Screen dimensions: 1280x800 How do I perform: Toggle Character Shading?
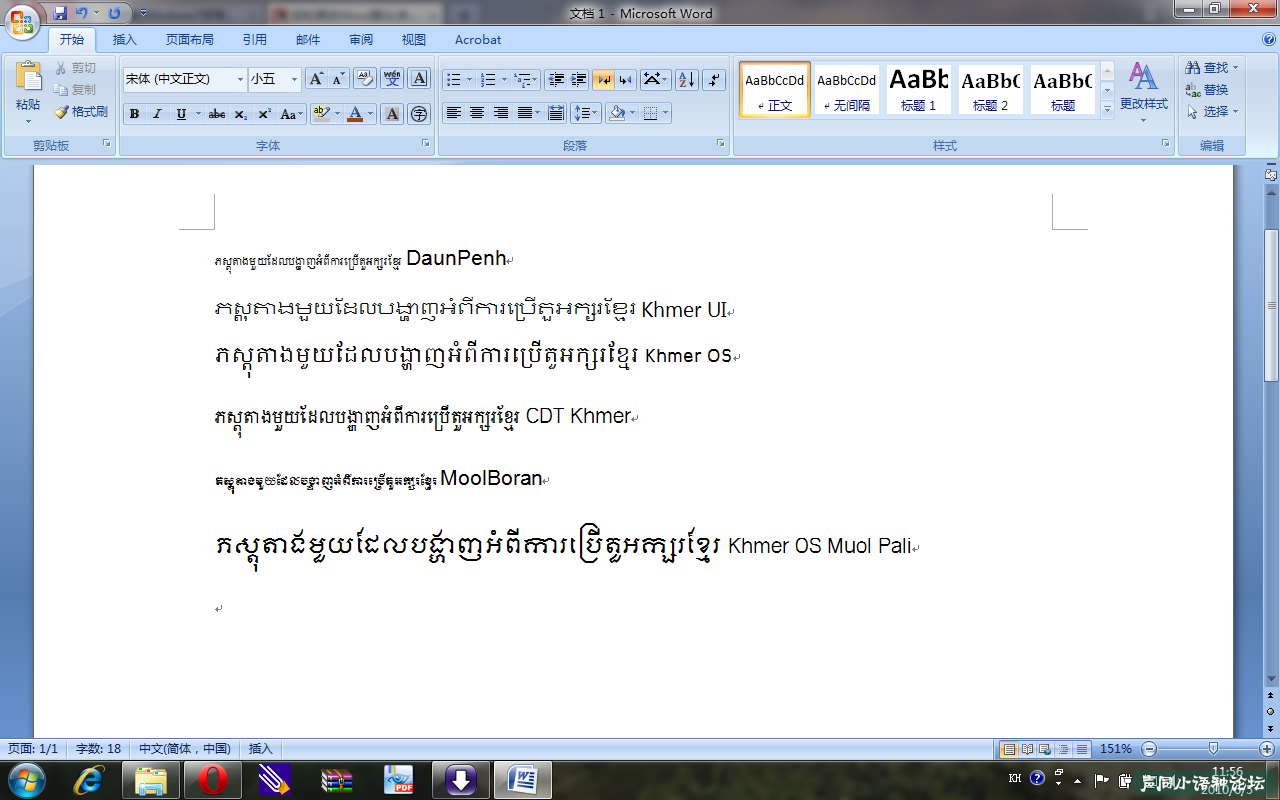(x=393, y=114)
